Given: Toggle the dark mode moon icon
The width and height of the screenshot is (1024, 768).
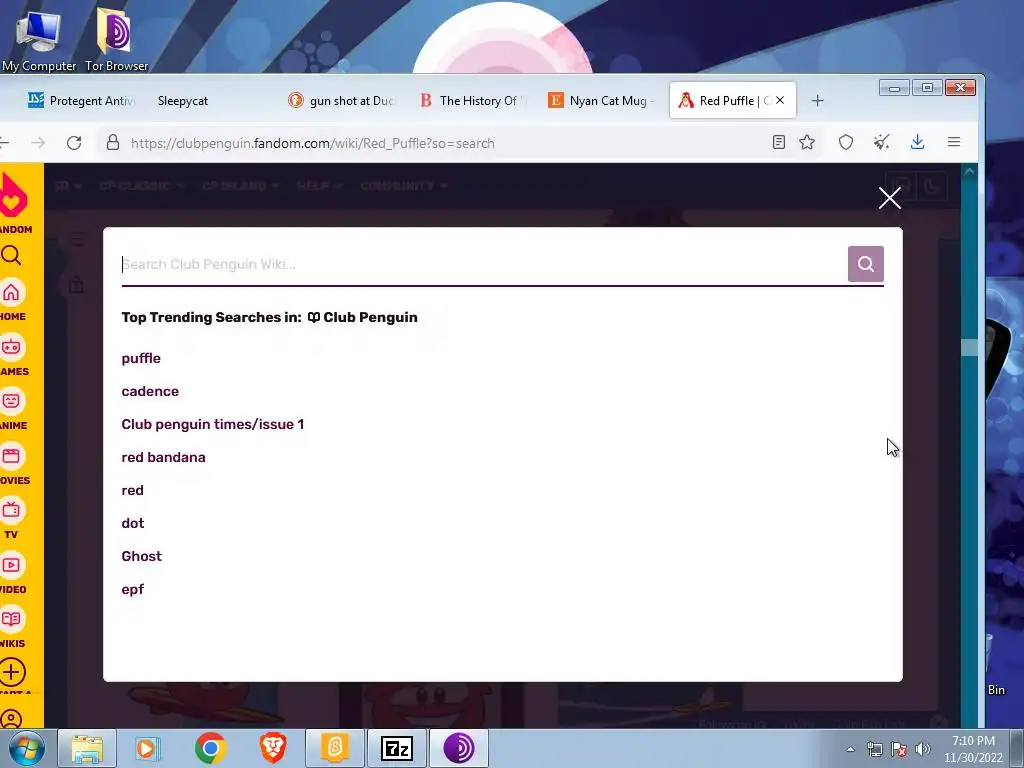Looking at the screenshot, I should tap(932, 186).
